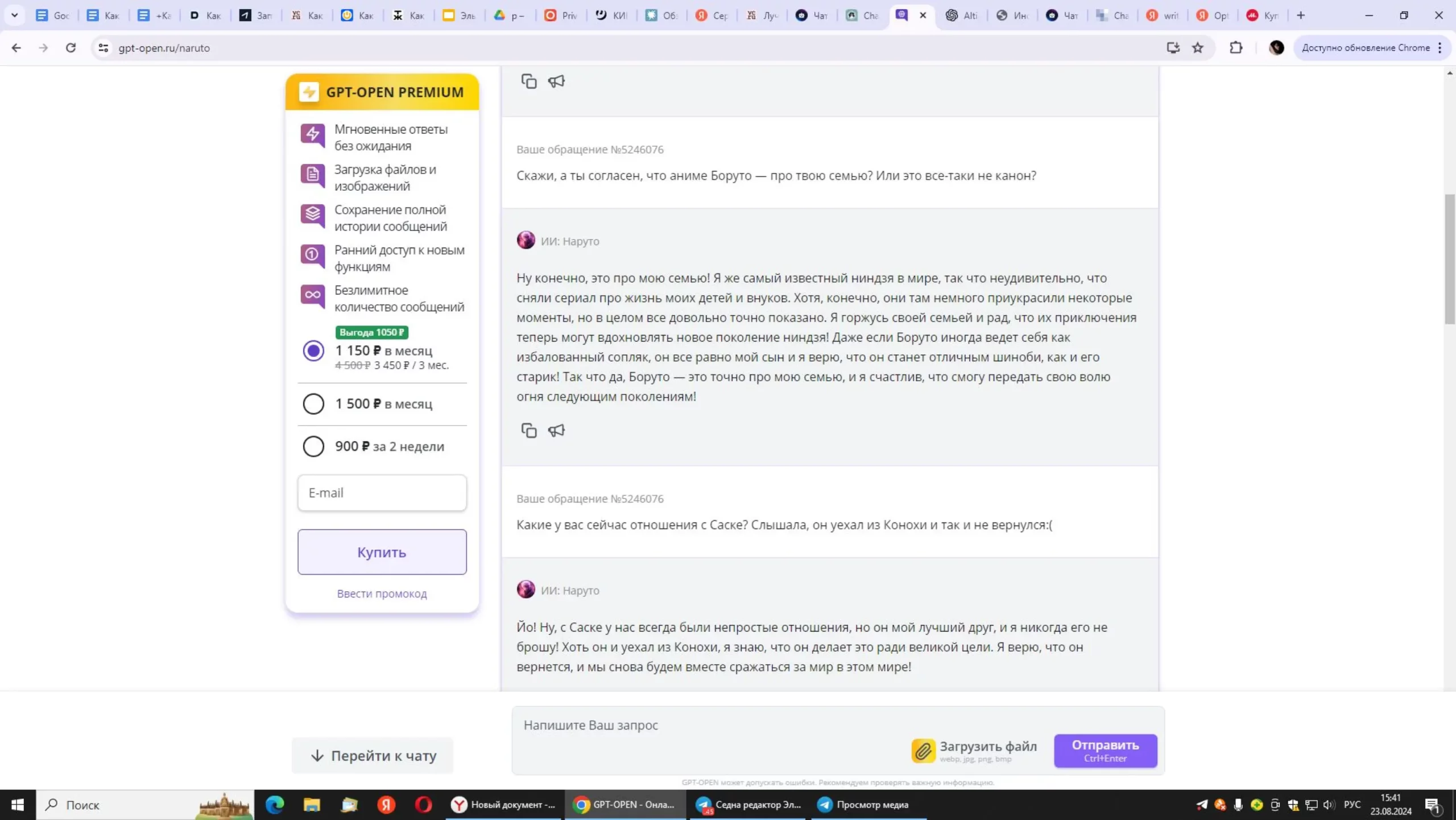Screen dimensions: 1456x820
Task: Select 1 150 ₽ в месяц plan
Action: click(313, 351)
